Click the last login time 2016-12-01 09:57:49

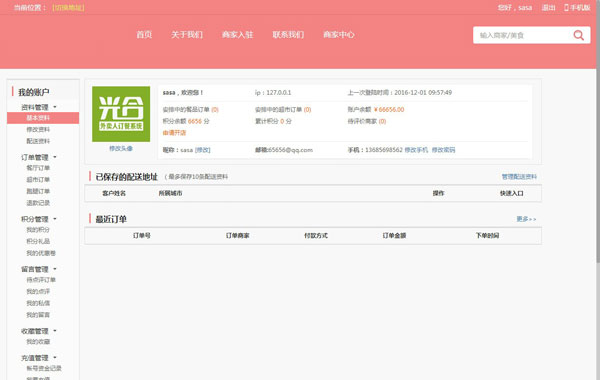click(423, 93)
